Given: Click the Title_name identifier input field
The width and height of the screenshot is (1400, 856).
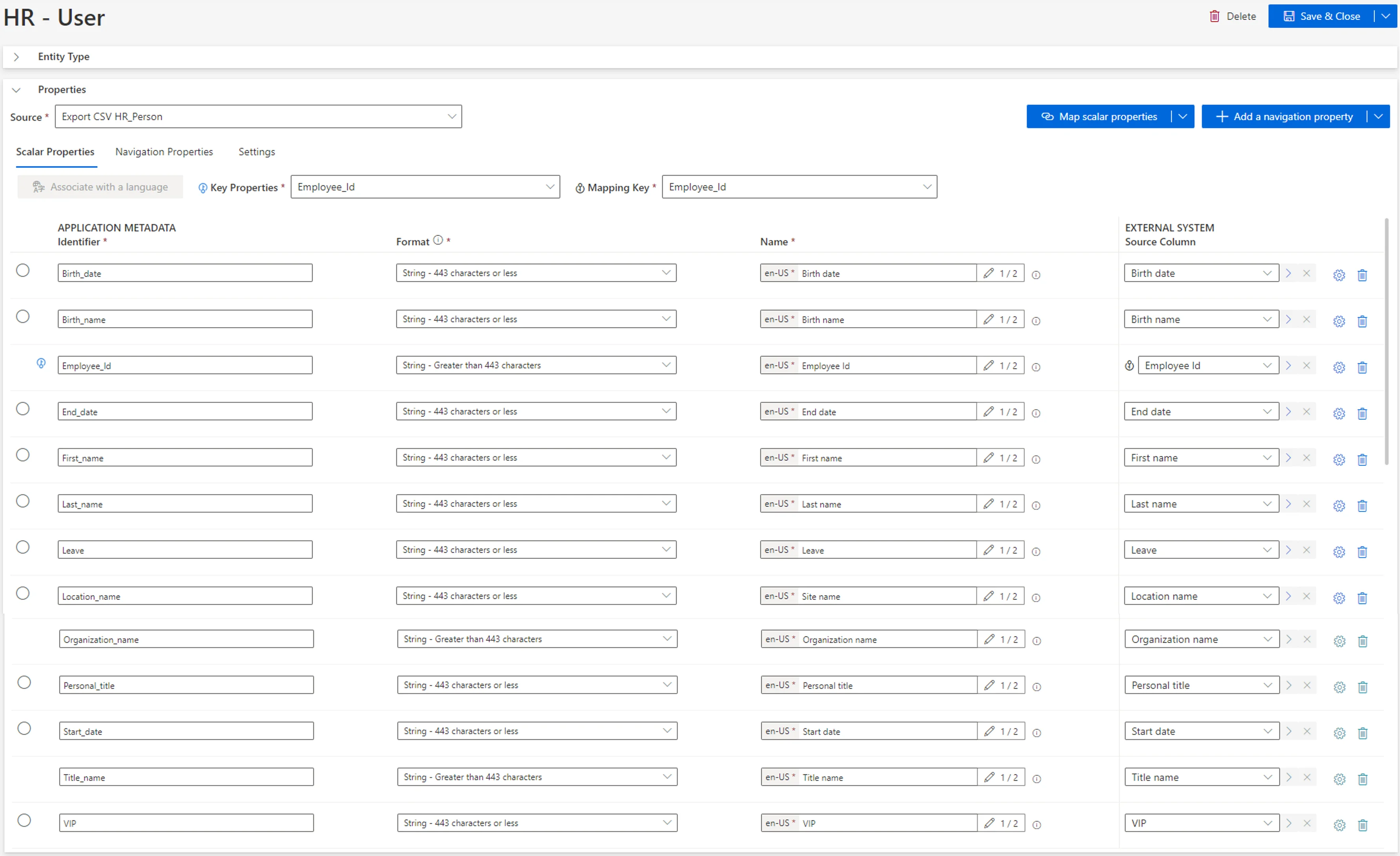Looking at the screenshot, I should pos(186,777).
